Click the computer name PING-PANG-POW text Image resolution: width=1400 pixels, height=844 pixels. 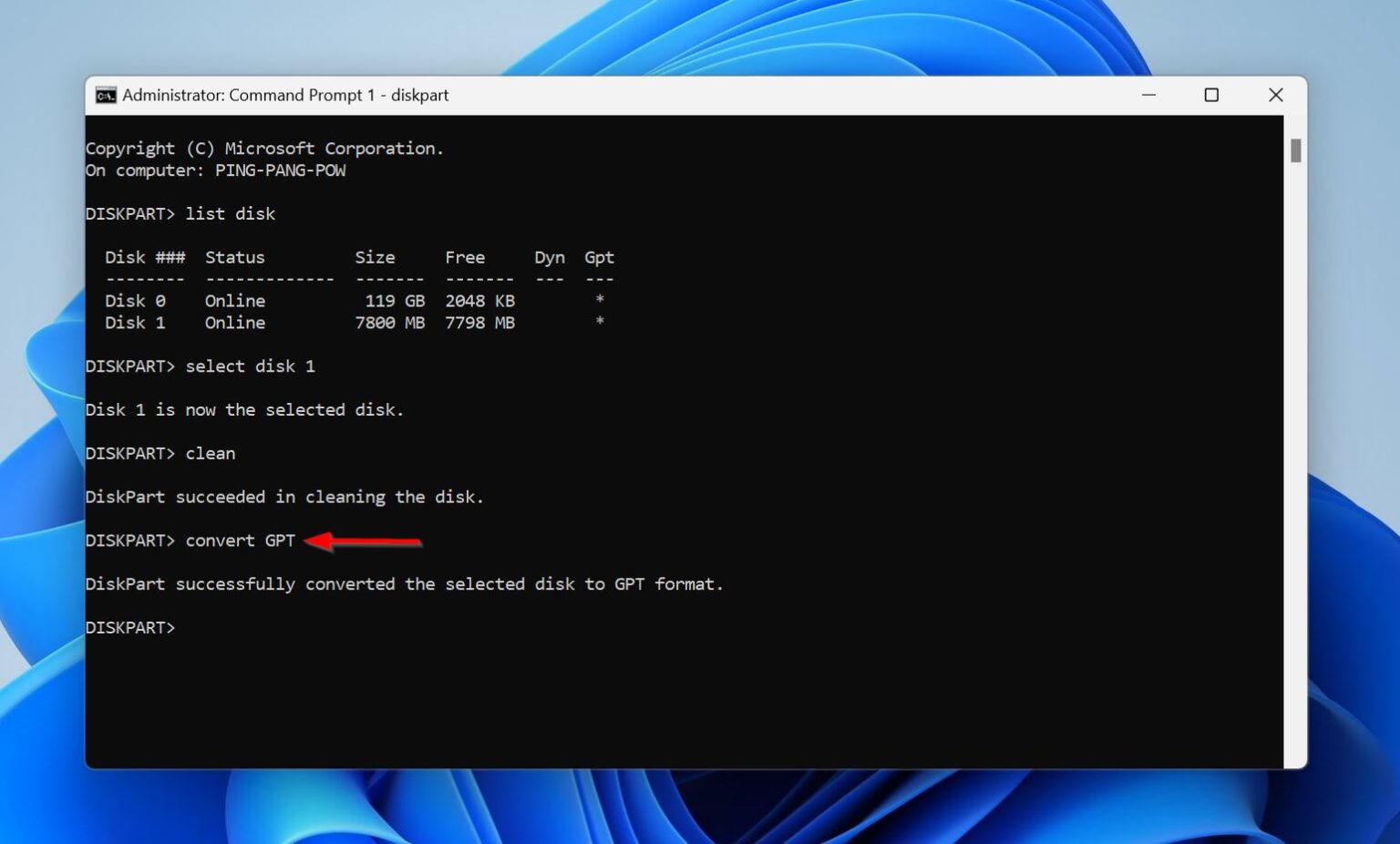click(280, 170)
